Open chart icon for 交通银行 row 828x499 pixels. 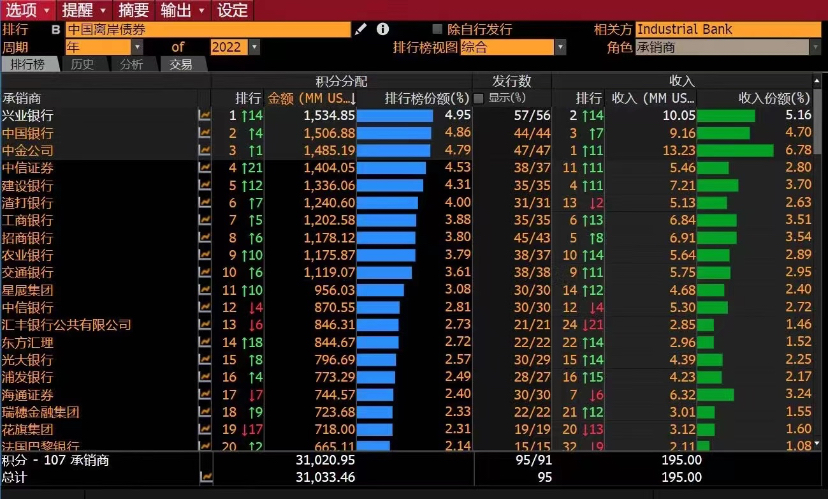tap(204, 272)
